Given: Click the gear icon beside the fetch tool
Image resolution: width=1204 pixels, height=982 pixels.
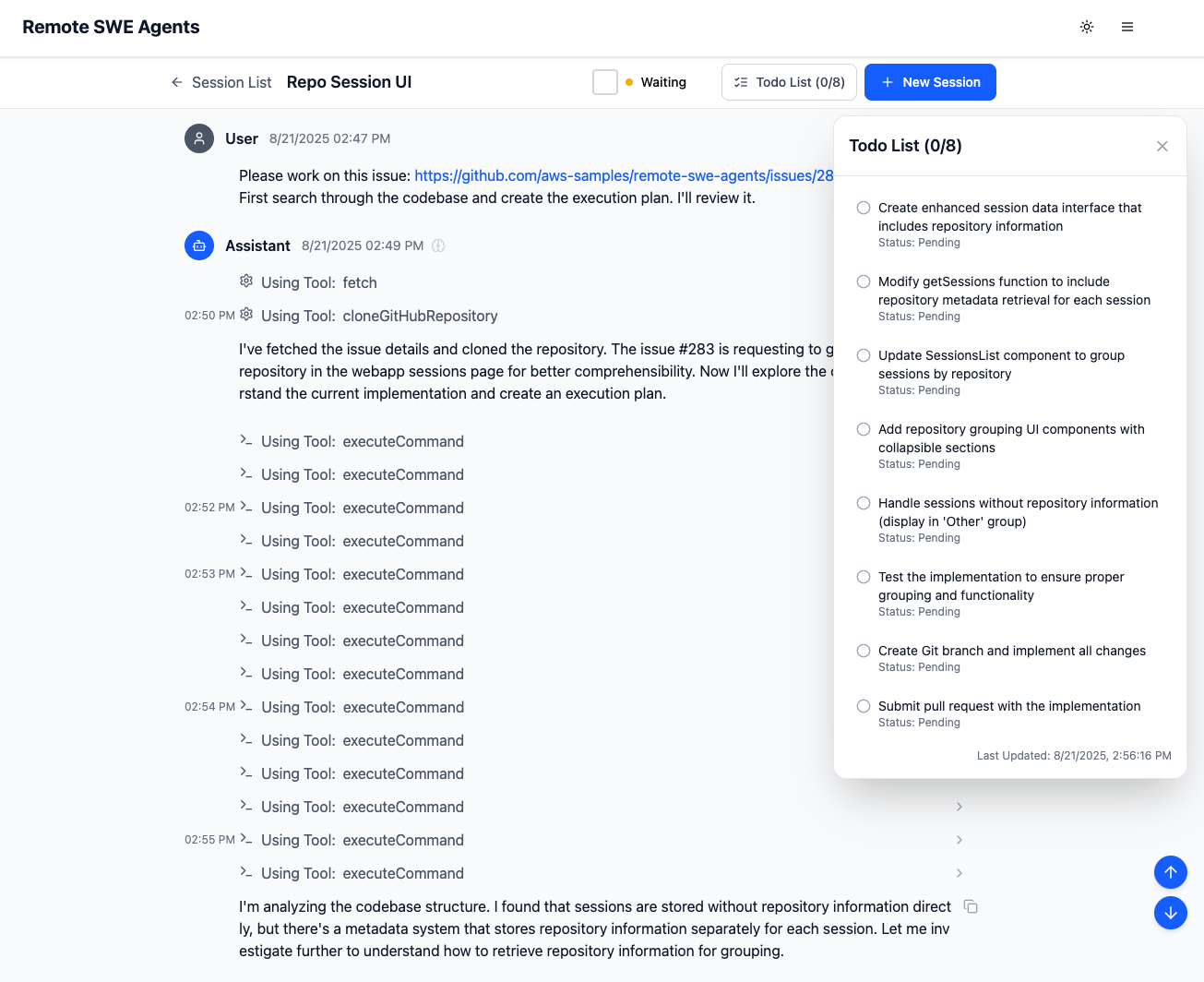Looking at the screenshot, I should 246,282.
